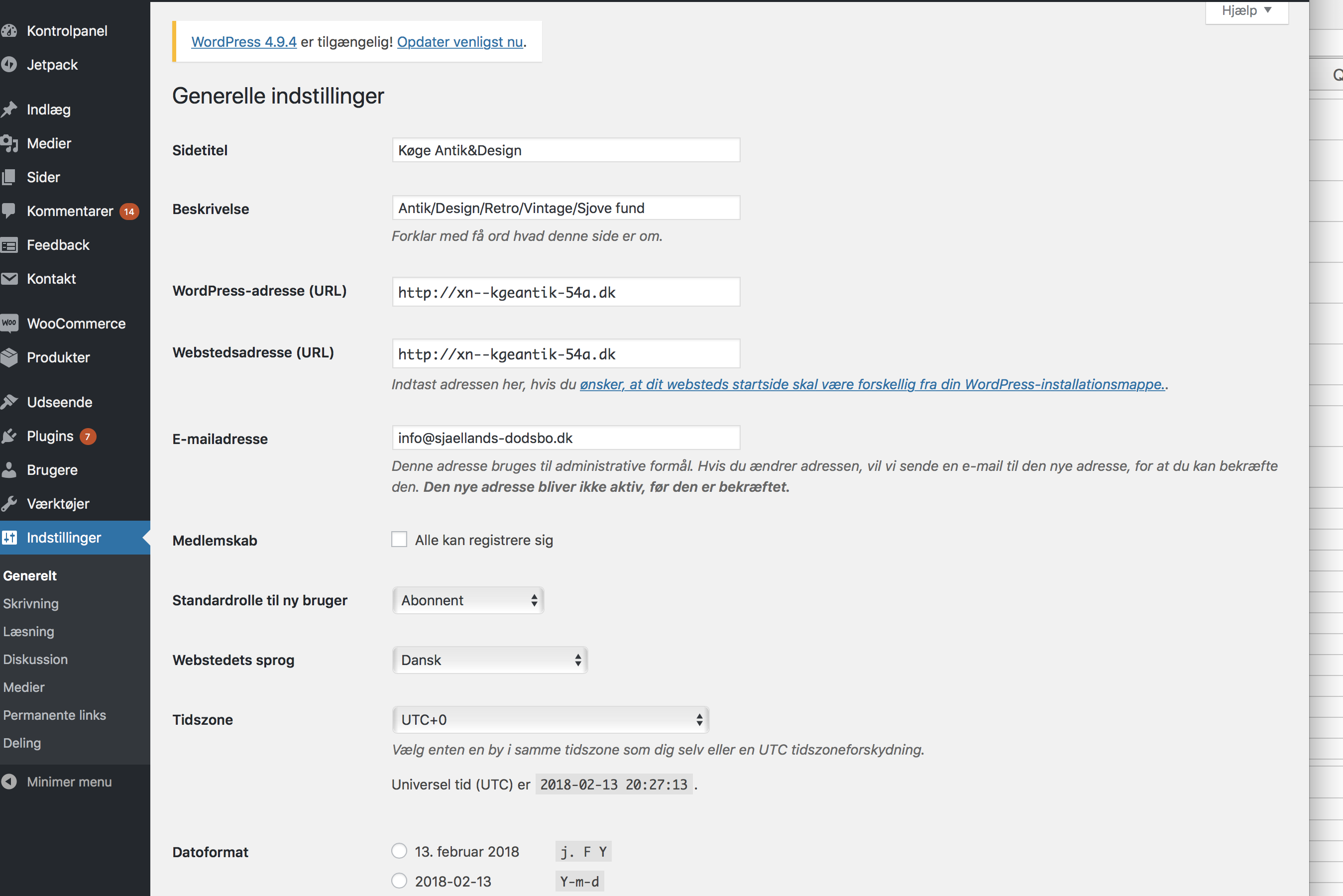This screenshot has height=896, width=1343.
Task: Click the Indlæg pushpin icon
Action: (9, 109)
